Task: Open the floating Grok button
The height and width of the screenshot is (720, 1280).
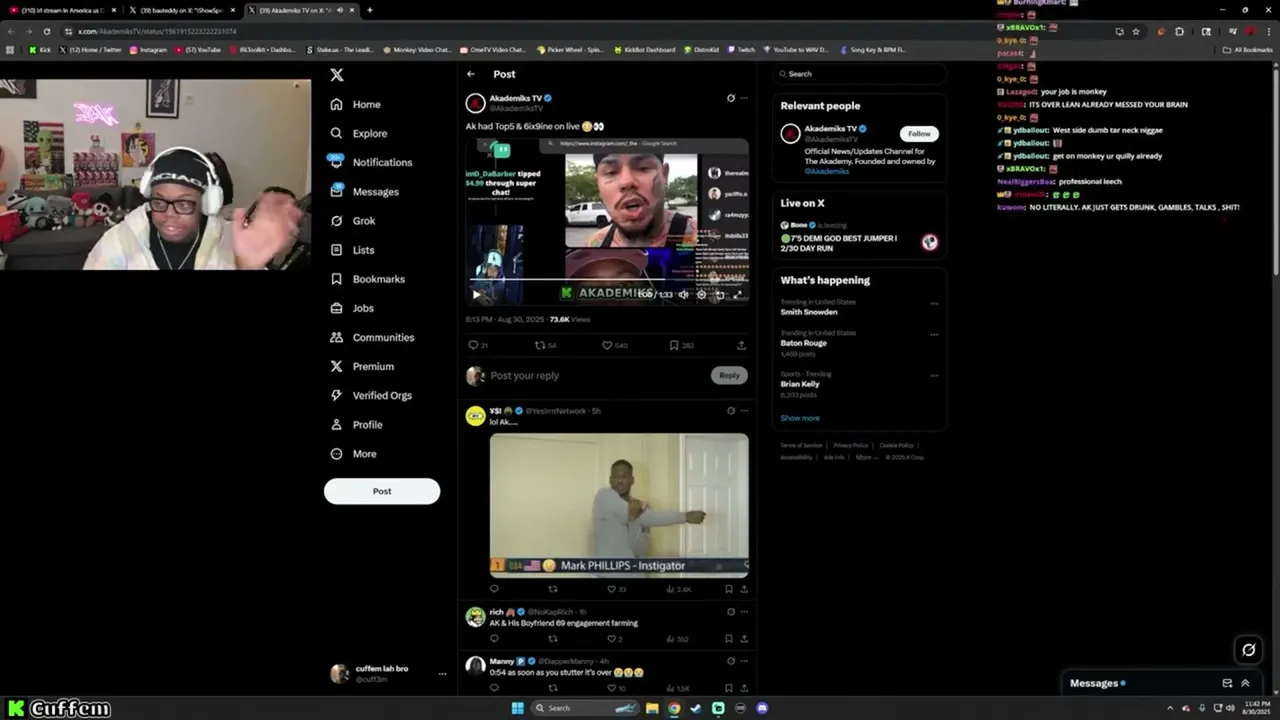Action: click(1248, 649)
